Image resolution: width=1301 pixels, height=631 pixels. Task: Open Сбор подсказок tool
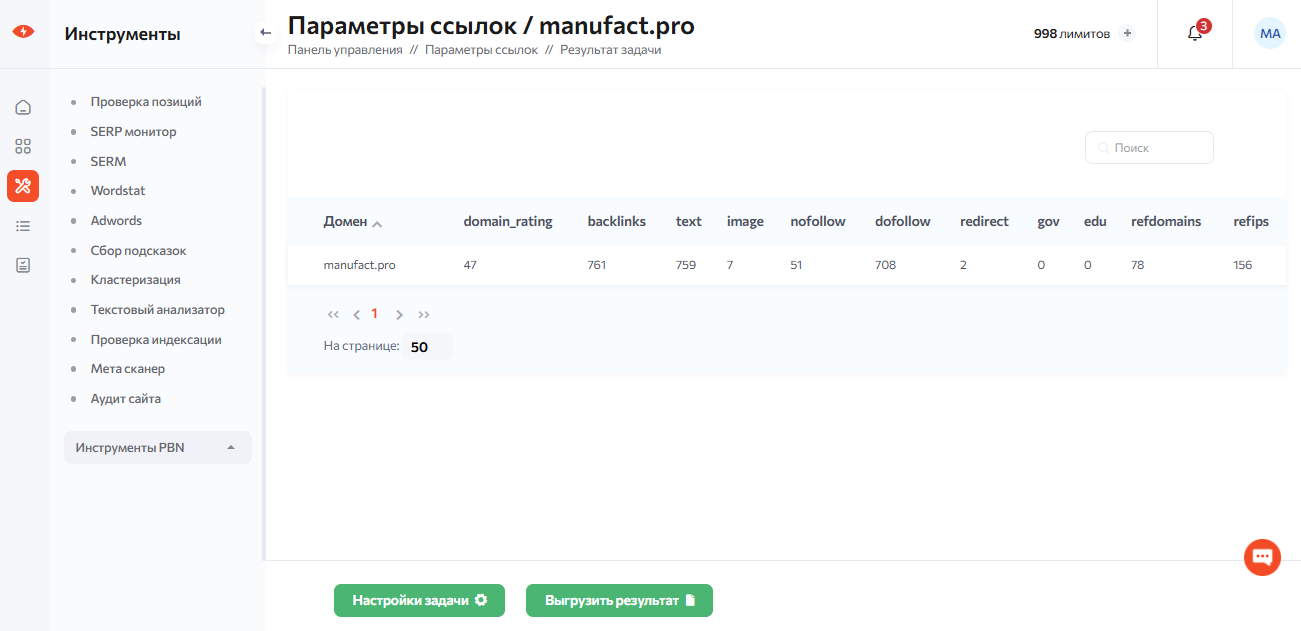coord(138,250)
